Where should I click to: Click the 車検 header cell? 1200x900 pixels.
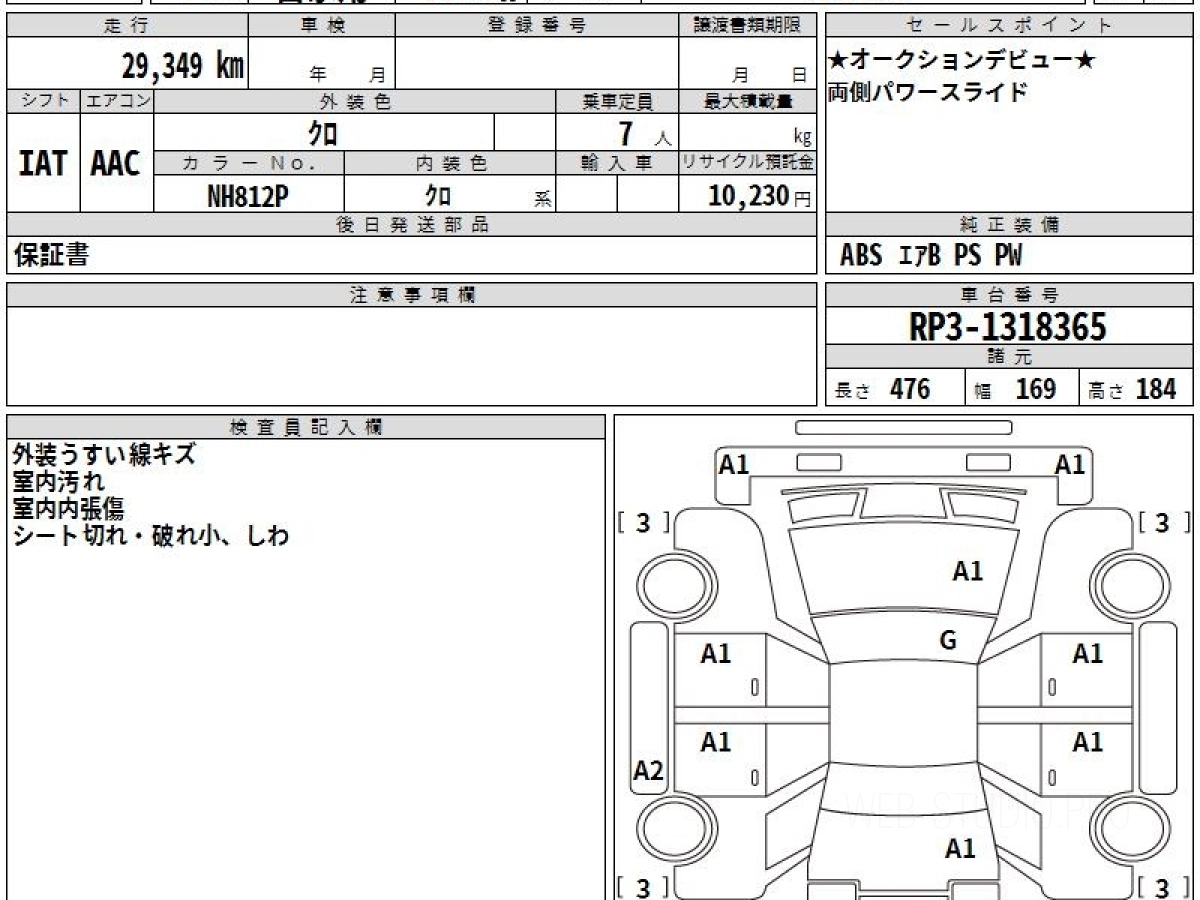tap(322, 26)
